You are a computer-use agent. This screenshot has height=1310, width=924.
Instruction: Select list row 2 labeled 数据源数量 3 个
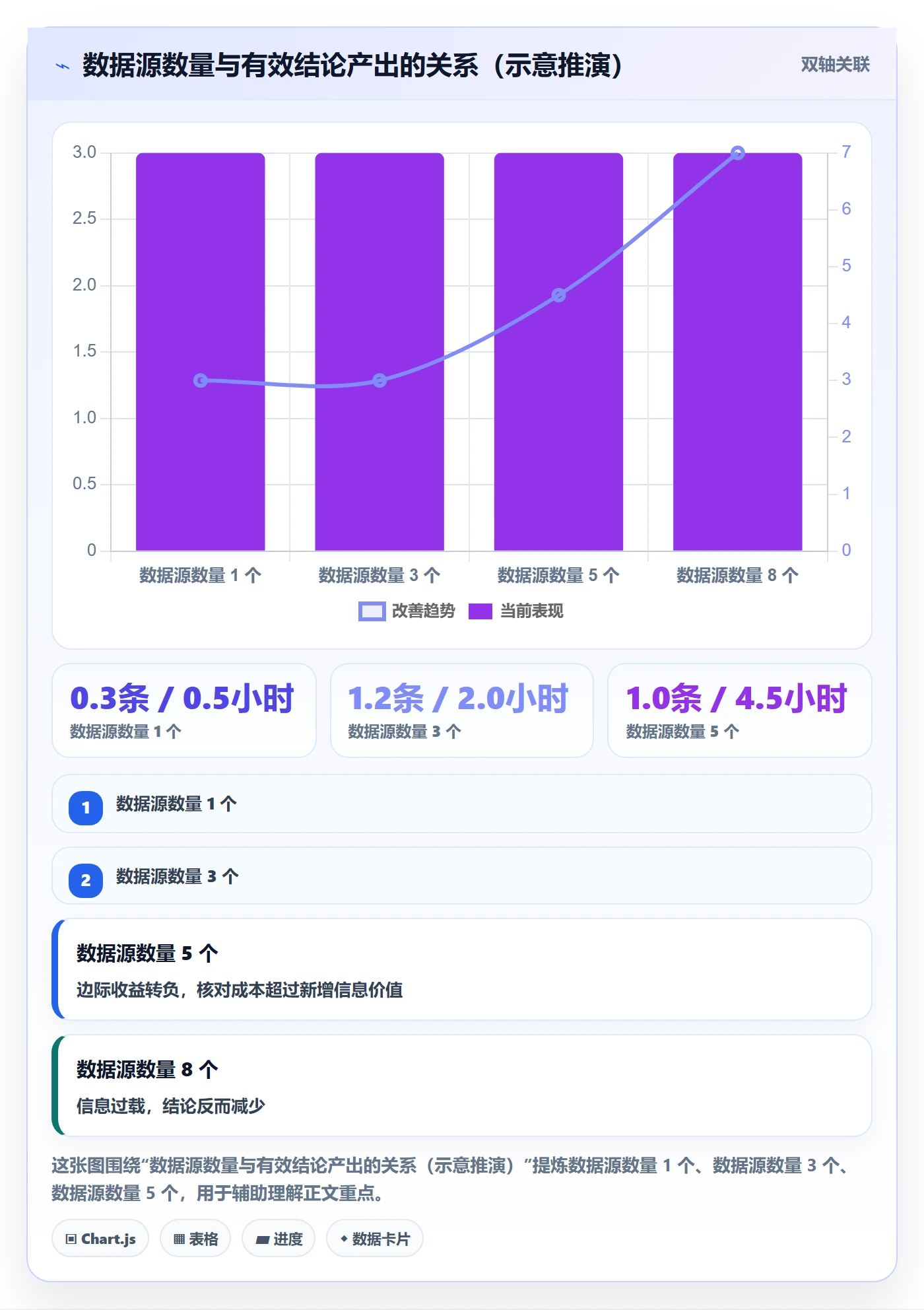462,876
